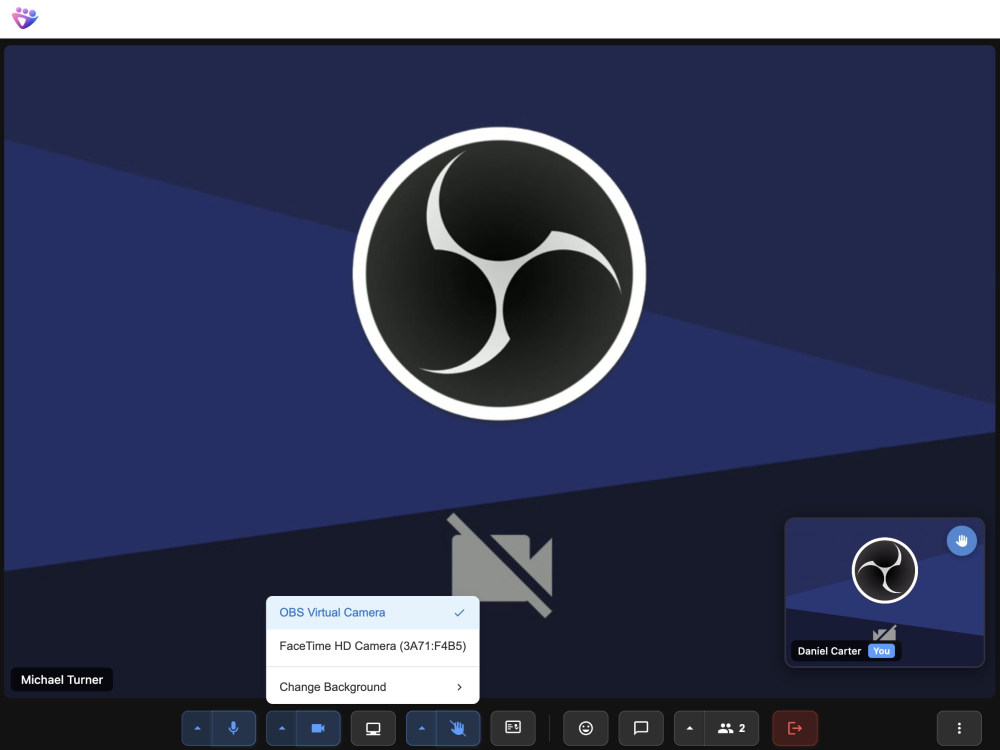Leave the meeting with red exit button
The height and width of the screenshot is (750, 1000).
pyautogui.click(x=795, y=728)
